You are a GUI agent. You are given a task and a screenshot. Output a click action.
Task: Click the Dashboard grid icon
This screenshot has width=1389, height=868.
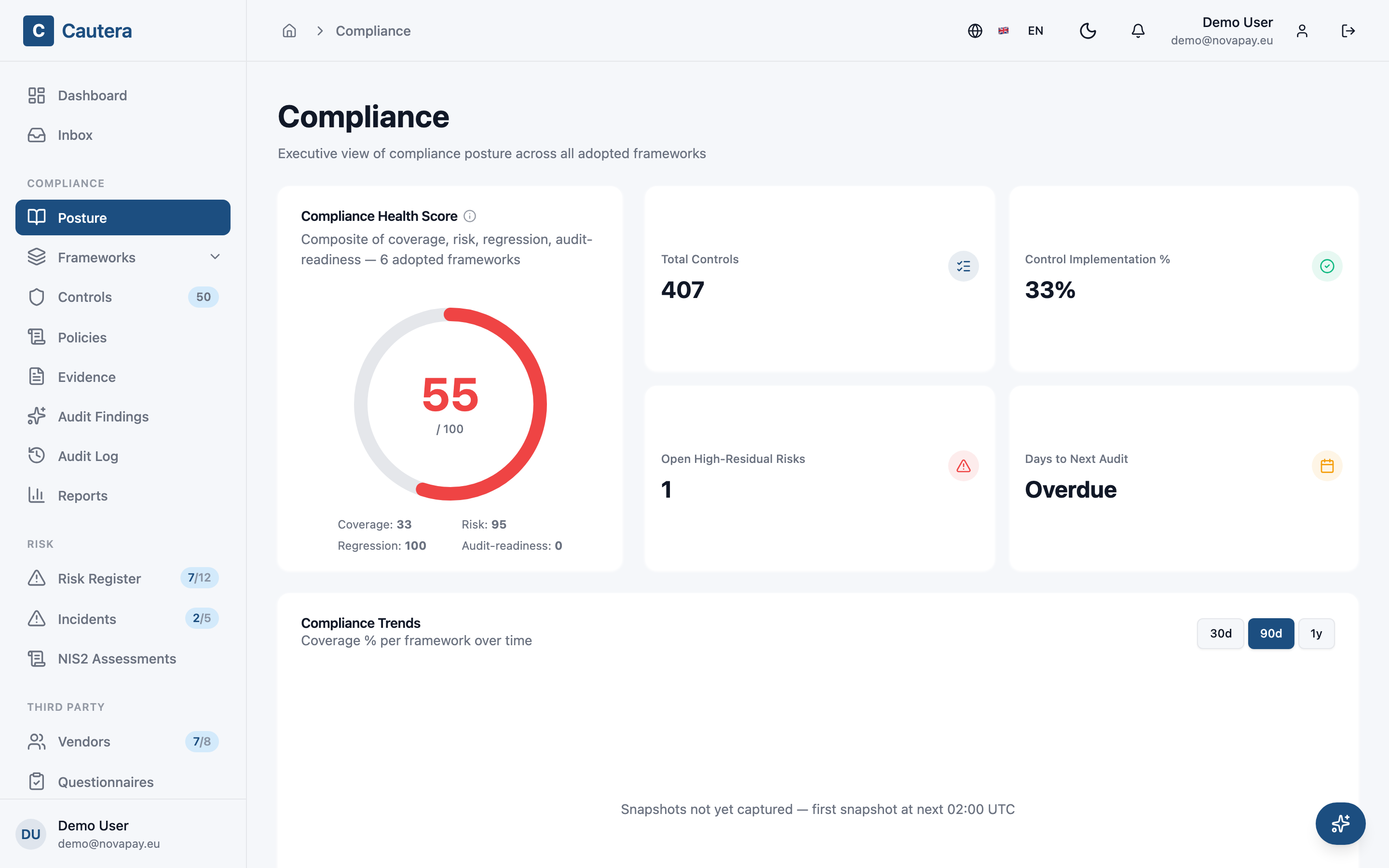click(37, 95)
